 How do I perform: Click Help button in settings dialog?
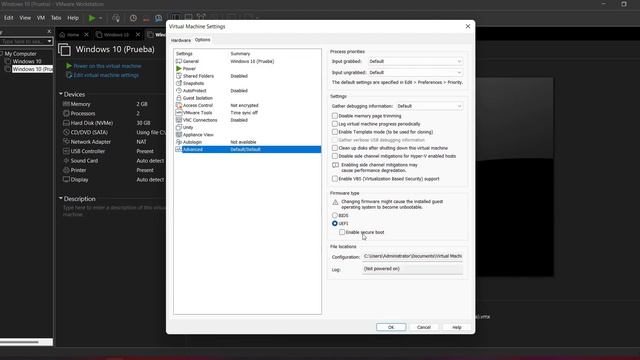pos(457,327)
